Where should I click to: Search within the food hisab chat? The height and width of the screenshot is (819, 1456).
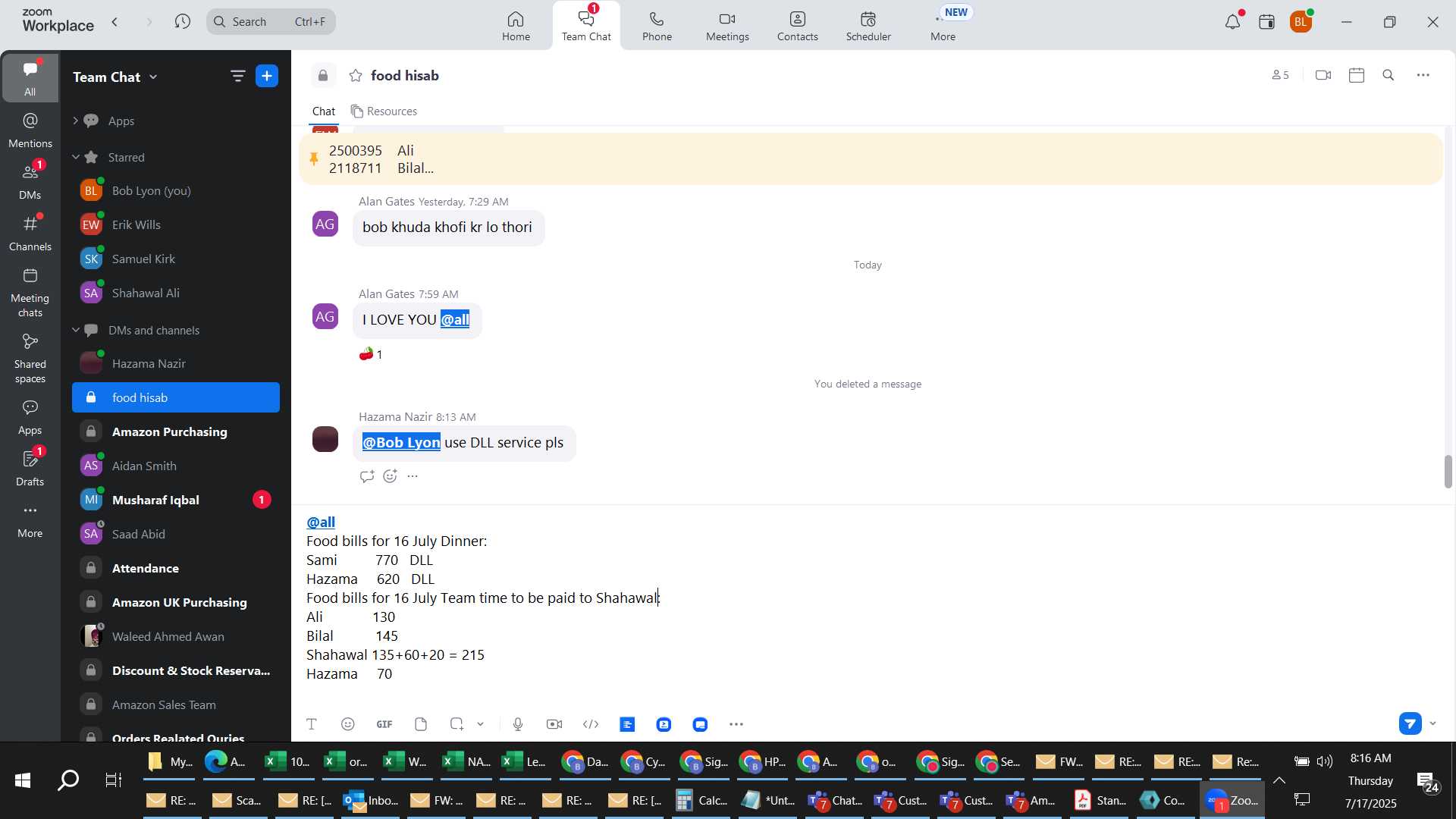pyautogui.click(x=1389, y=75)
